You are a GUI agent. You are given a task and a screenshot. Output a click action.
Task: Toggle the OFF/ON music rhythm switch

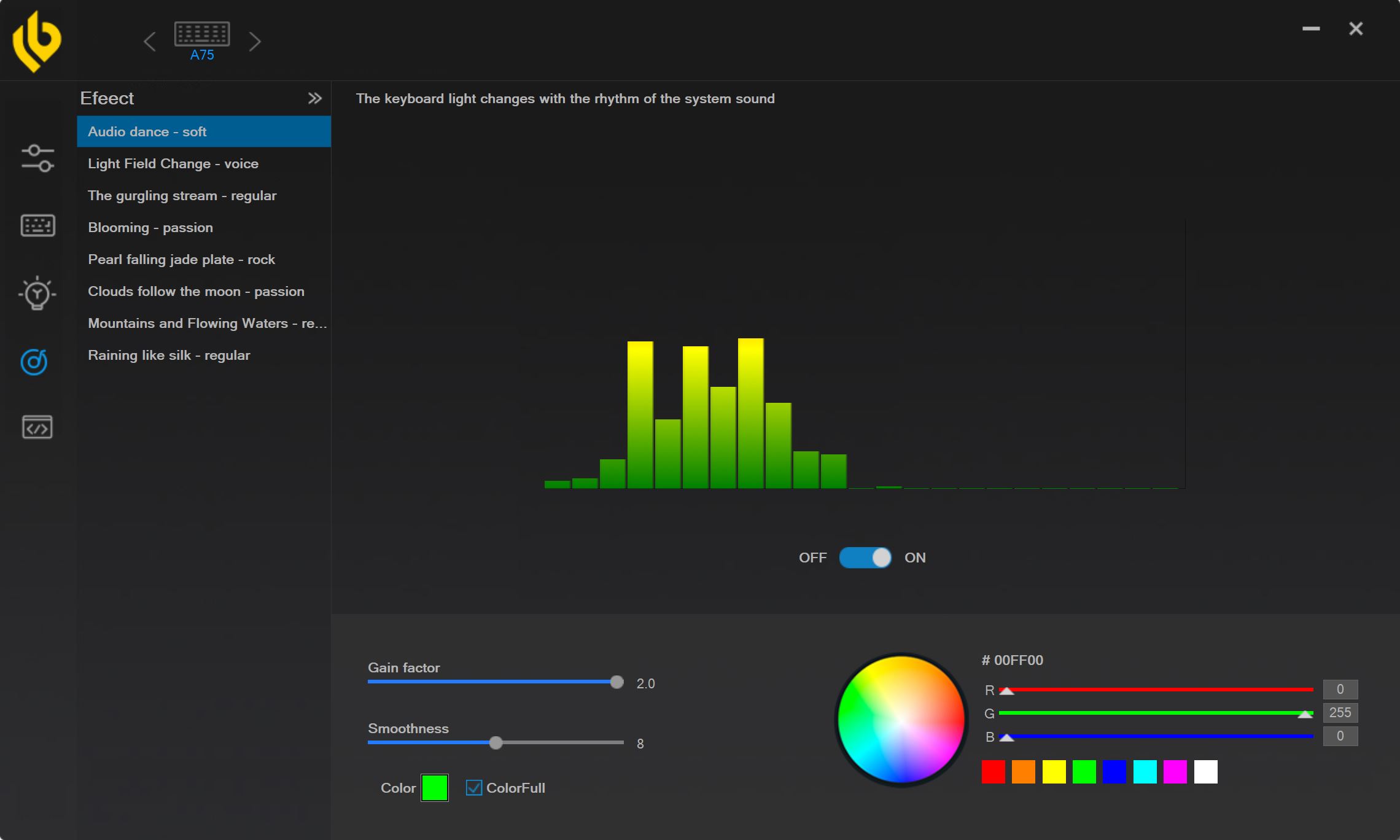tap(865, 558)
